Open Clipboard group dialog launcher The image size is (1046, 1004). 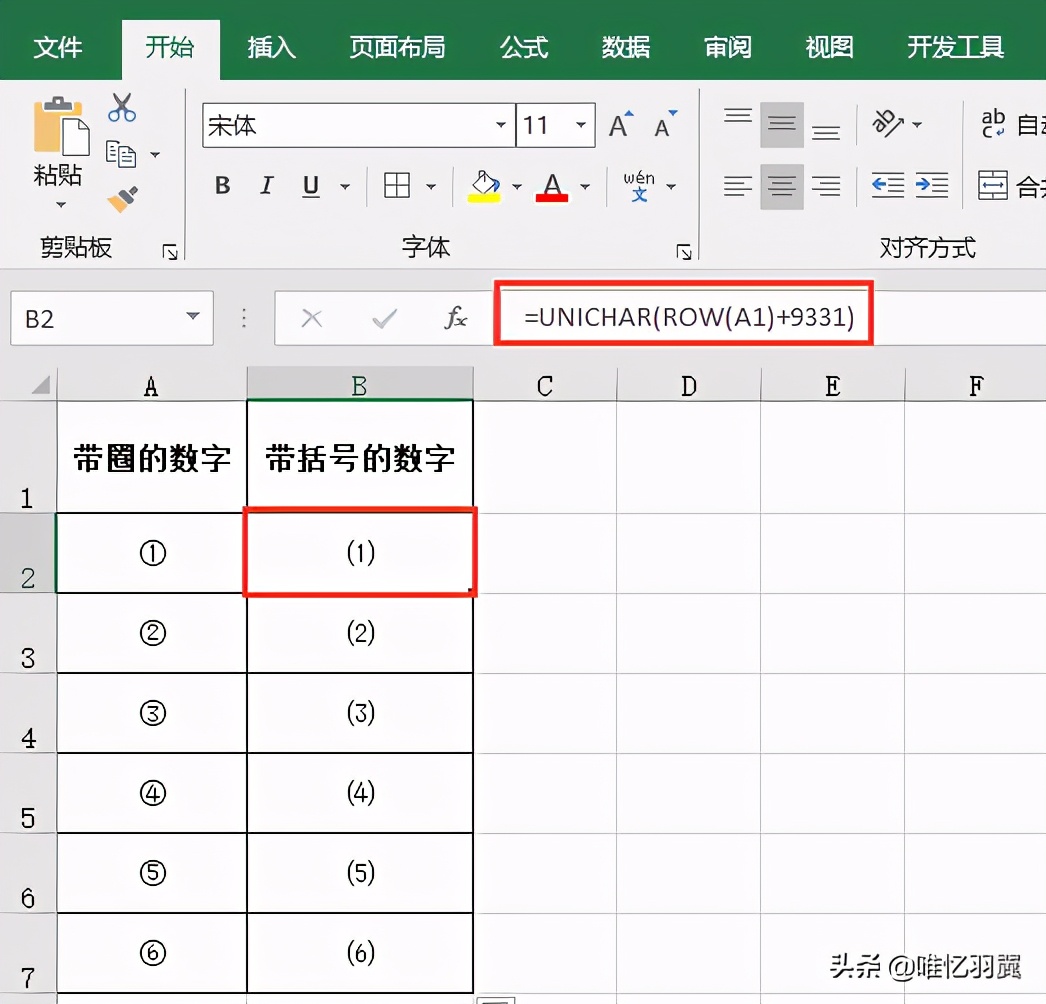170,252
